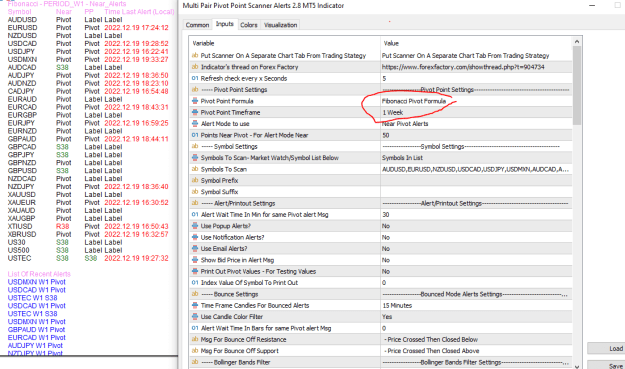Switch to the Colors tab
This screenshot has width=625, height=369.
tap(249, 25)
